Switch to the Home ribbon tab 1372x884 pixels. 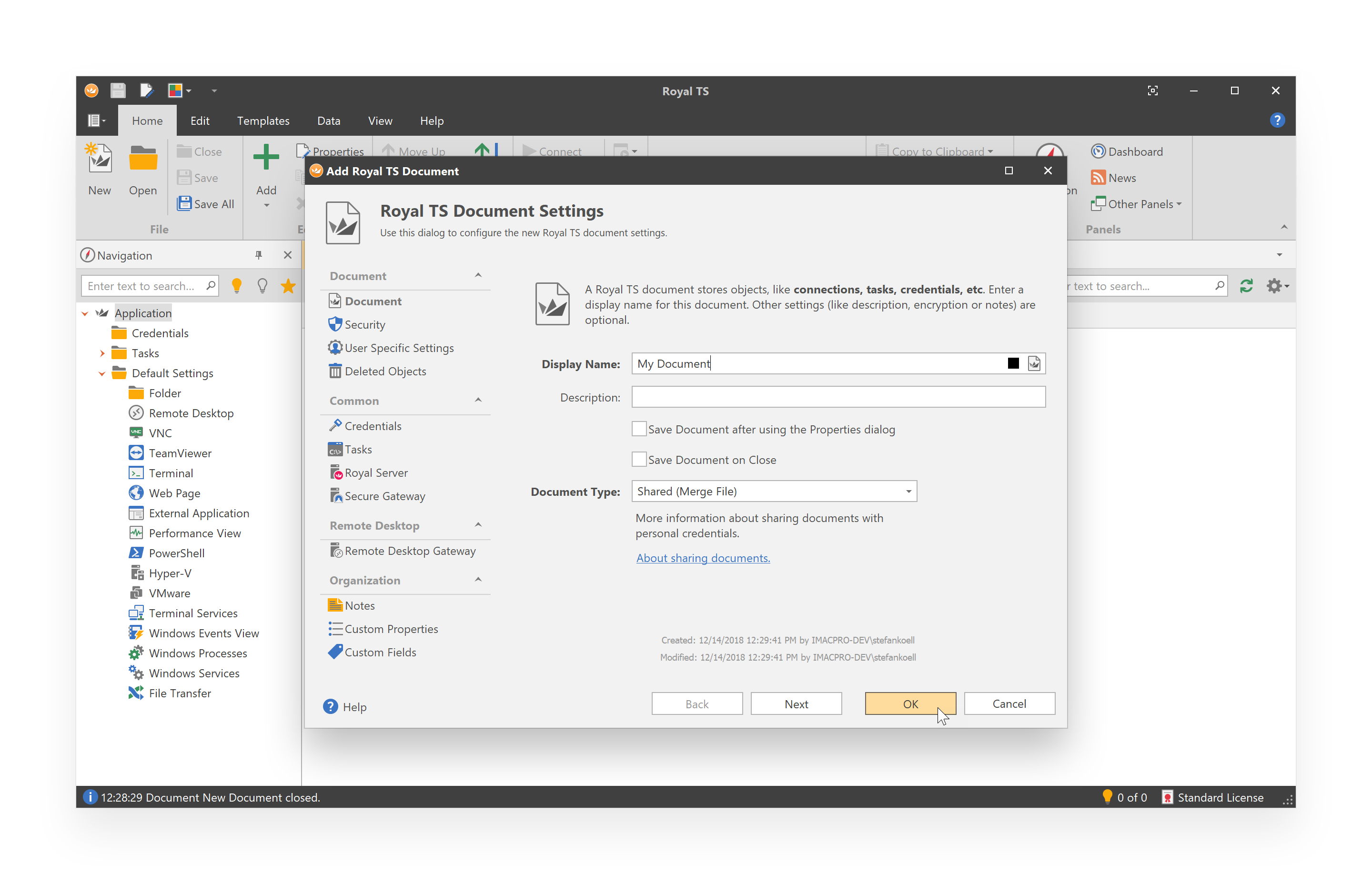point(148,121)
